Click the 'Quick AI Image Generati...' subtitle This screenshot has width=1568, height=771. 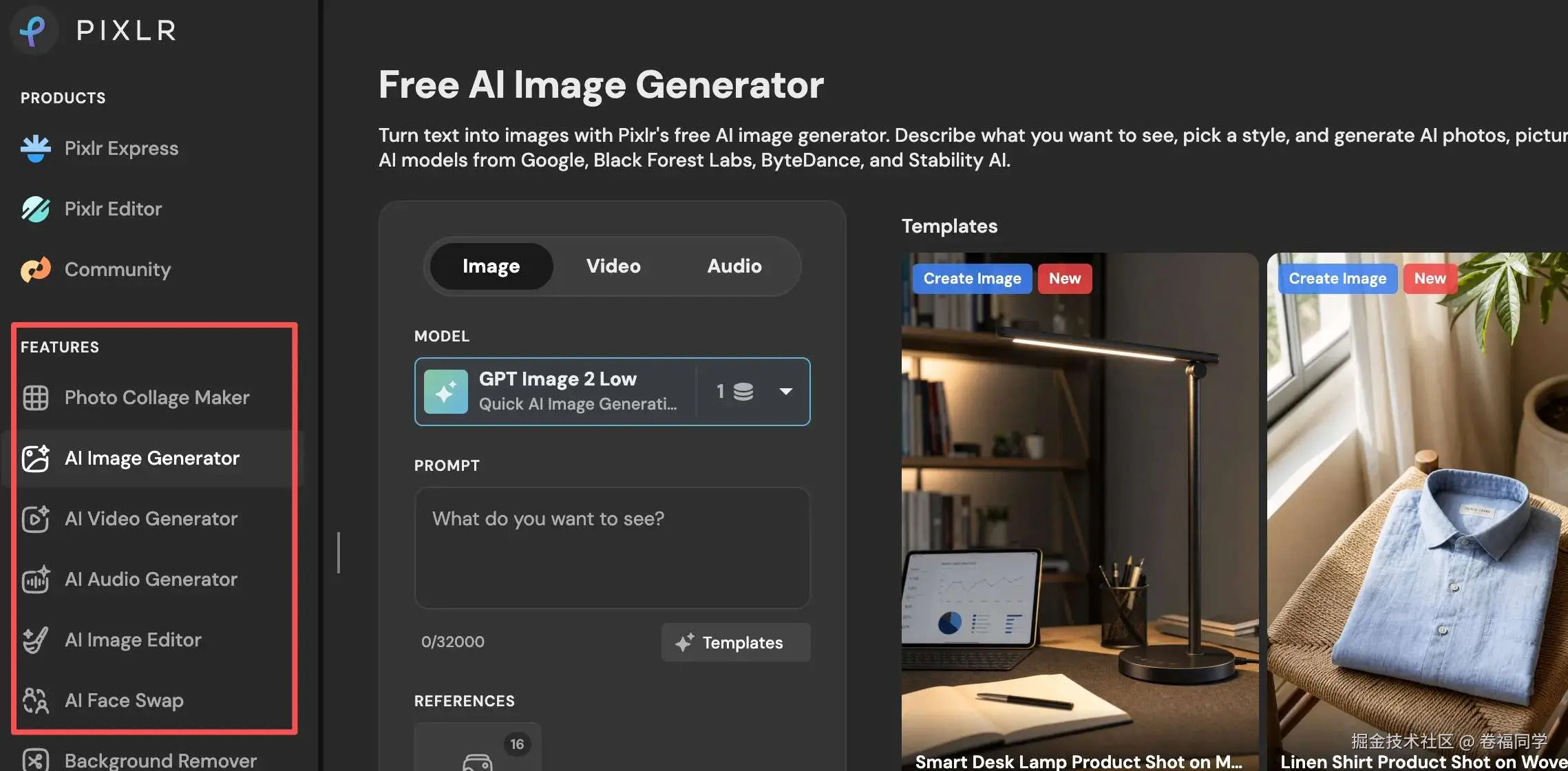pyautogui.click(x=578, y=404)
